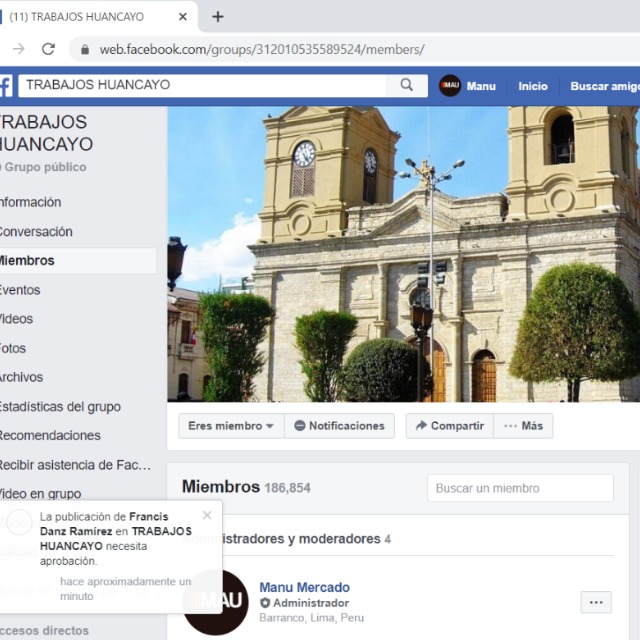Open the Archivos section

[21, 377]
